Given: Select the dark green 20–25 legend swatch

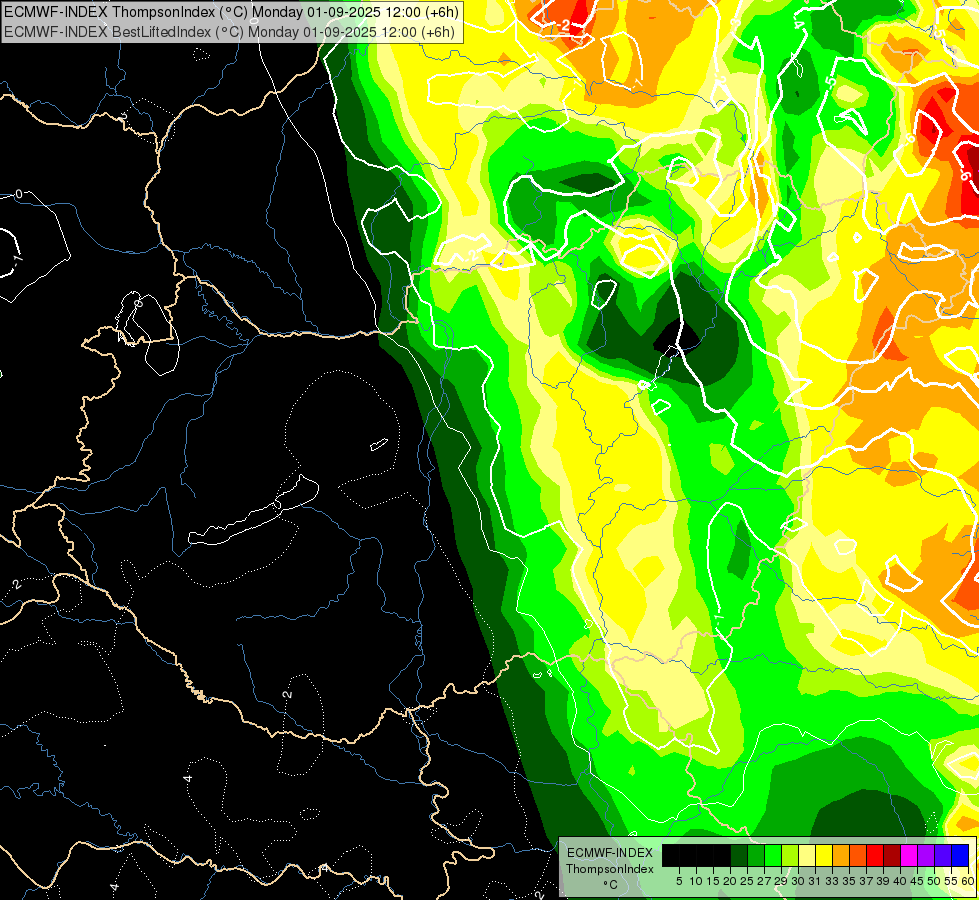Looking at the screenshot, I should pyautogui.click(x=739, y=855).
